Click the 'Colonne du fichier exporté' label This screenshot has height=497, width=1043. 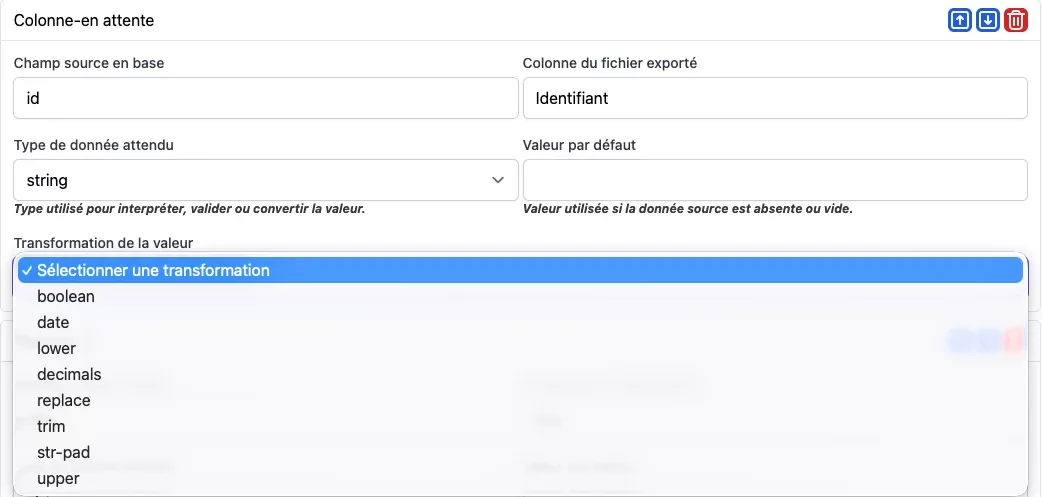click(x=610, y=63)
